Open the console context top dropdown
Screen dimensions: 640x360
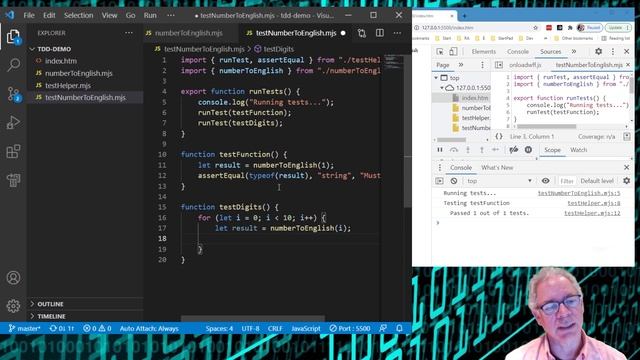pos(500,181)
